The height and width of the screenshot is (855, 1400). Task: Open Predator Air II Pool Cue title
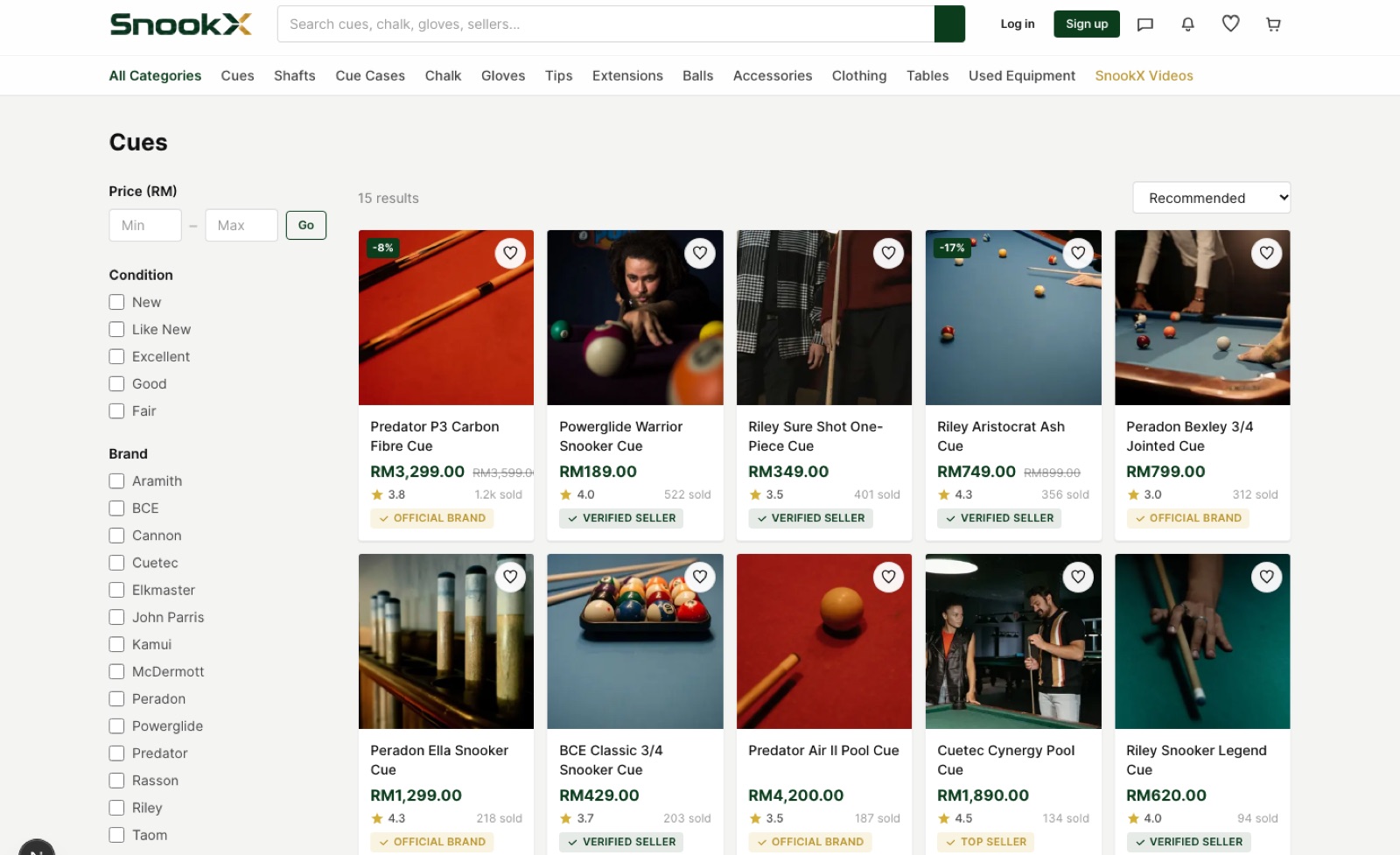pyautogui.click(x=823, y=750)
